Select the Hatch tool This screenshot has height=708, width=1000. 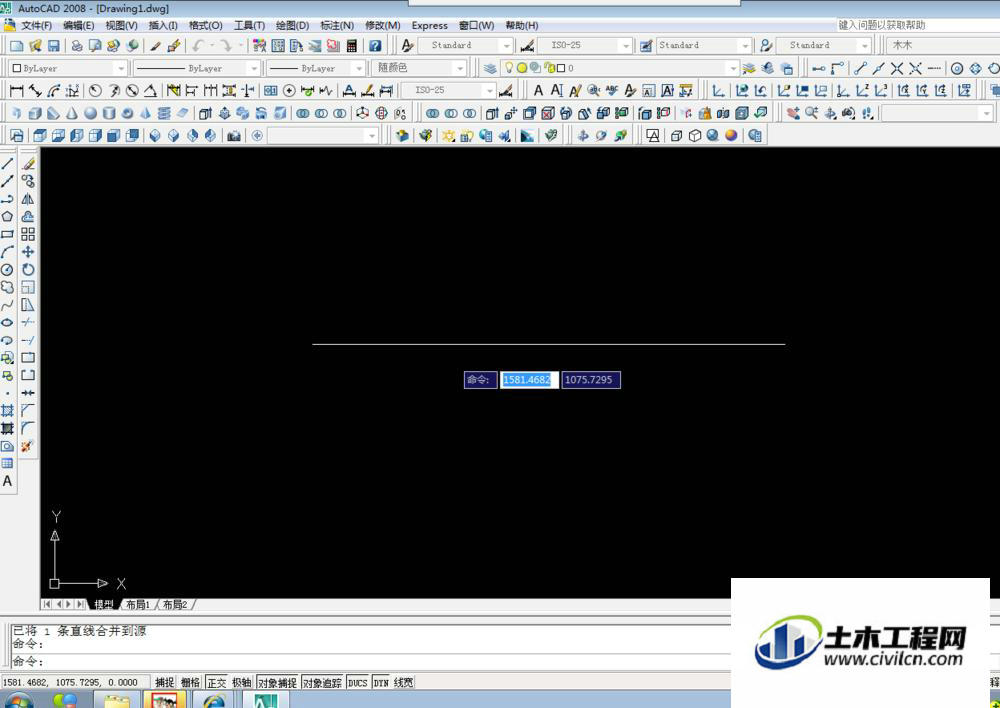[8, 411]
